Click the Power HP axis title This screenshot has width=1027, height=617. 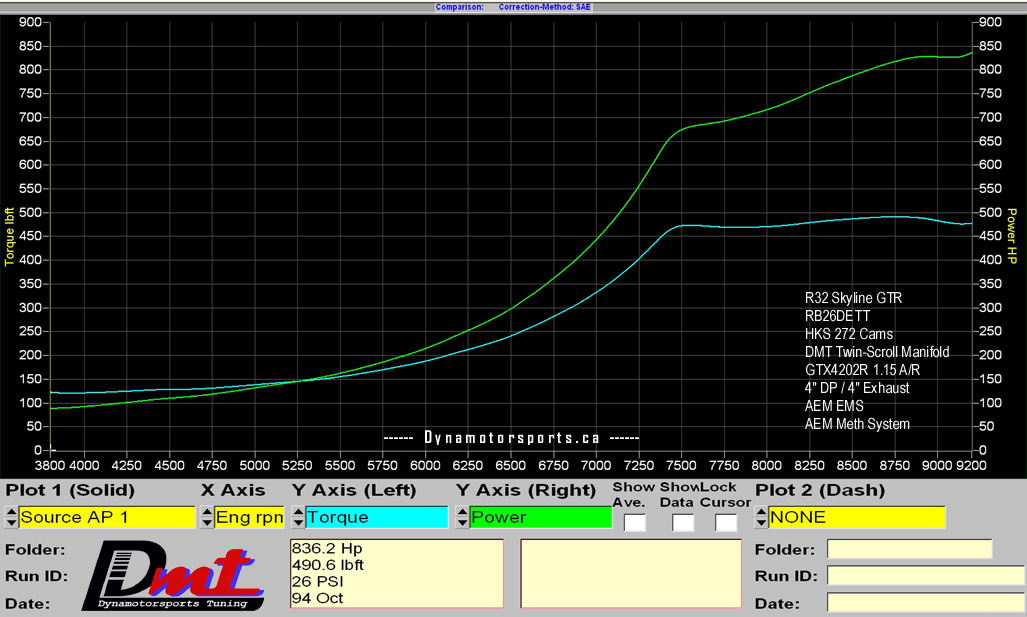click(1012, 236)
